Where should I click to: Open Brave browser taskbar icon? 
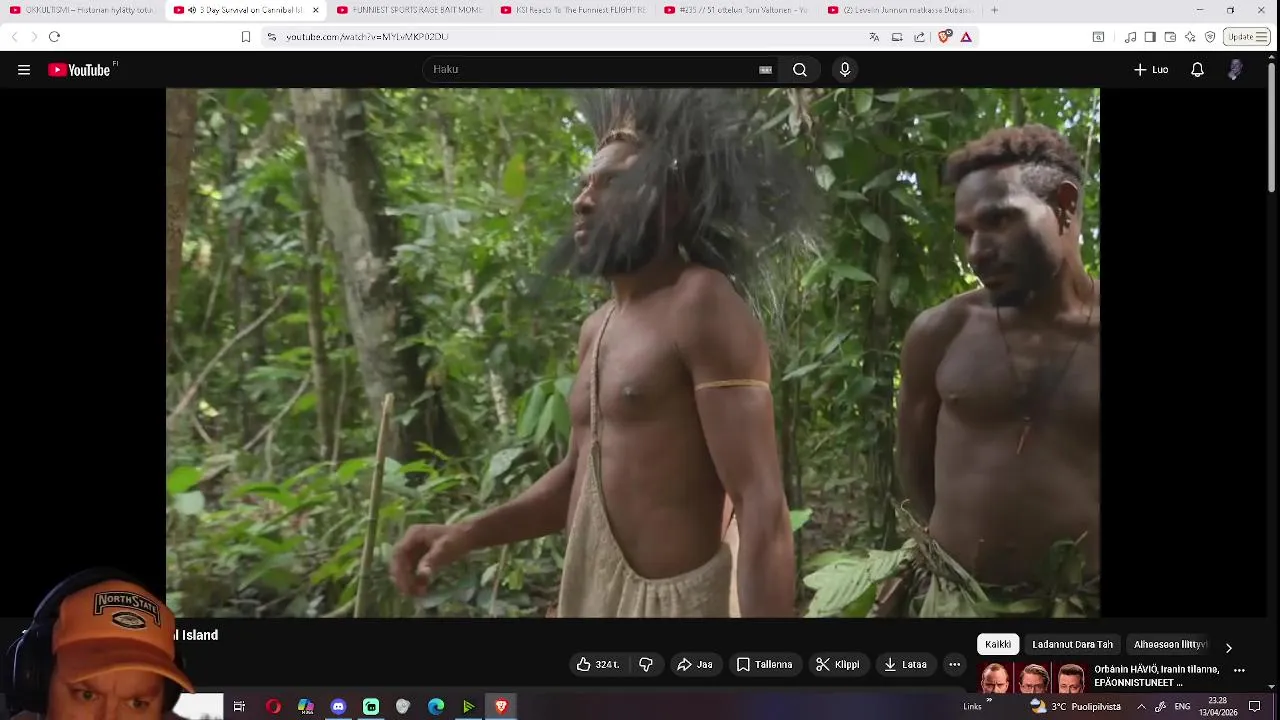(501, 707)
